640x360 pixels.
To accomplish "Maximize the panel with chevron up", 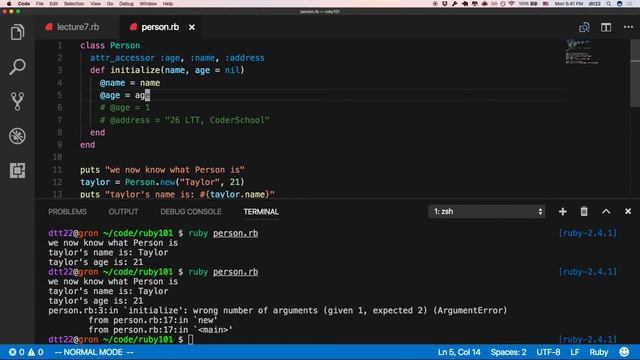I will click(606, 211).
